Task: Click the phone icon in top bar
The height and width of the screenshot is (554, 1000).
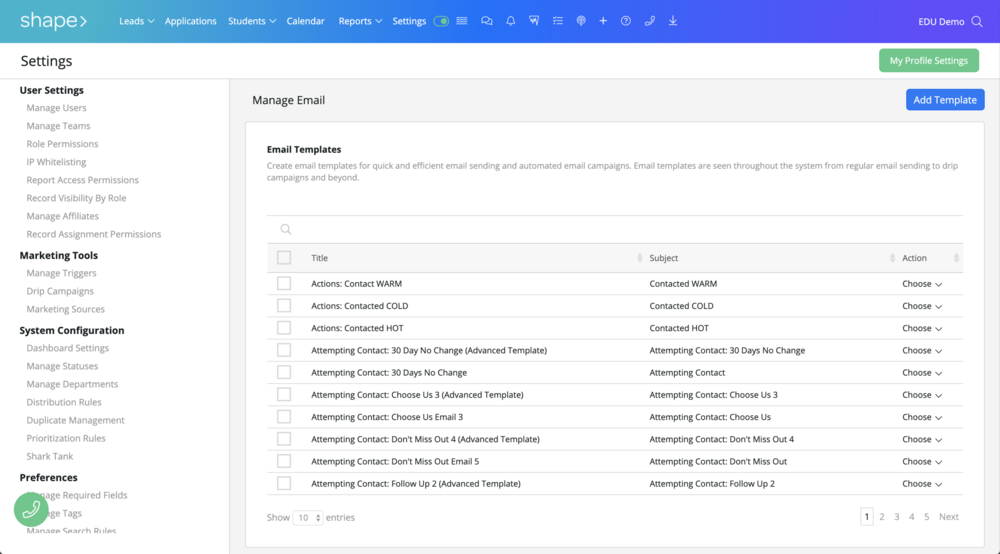Action: click(649, 21)
